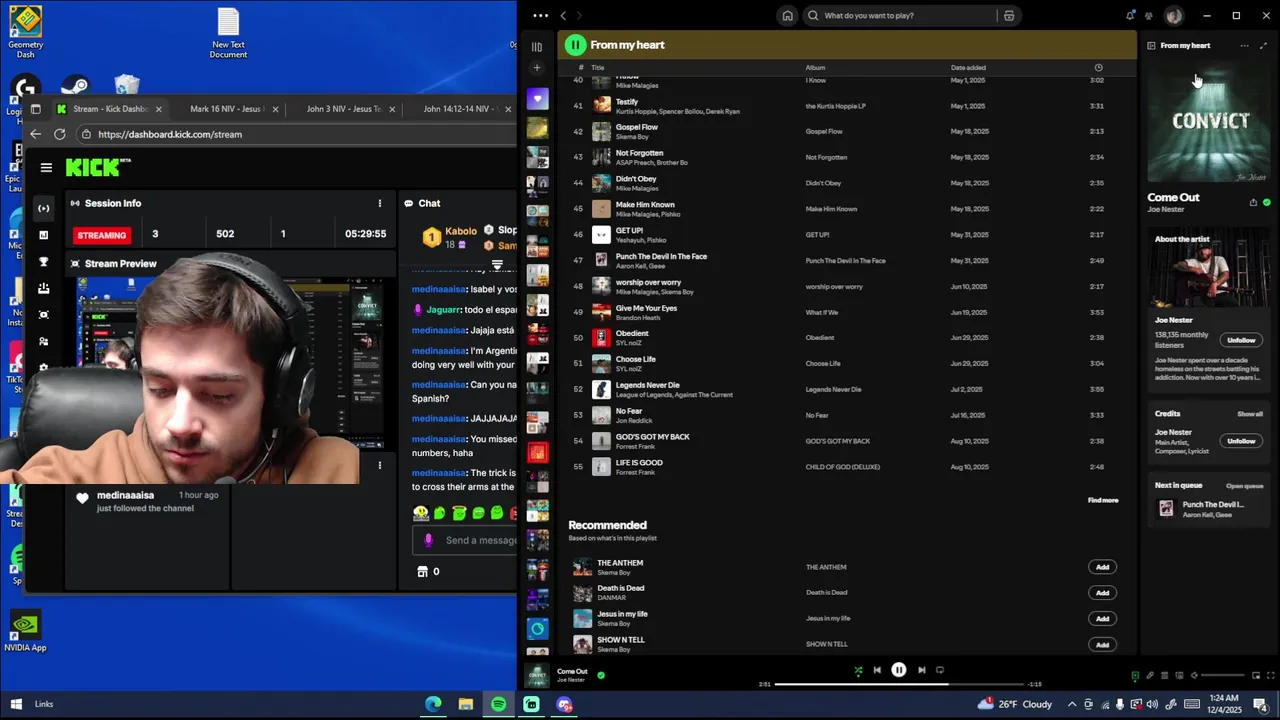Image resolution: width=1280 pixels, height=720 pixels.
Task: Toggle shuffle in Spotify player bar
Action: click(857, 670)
